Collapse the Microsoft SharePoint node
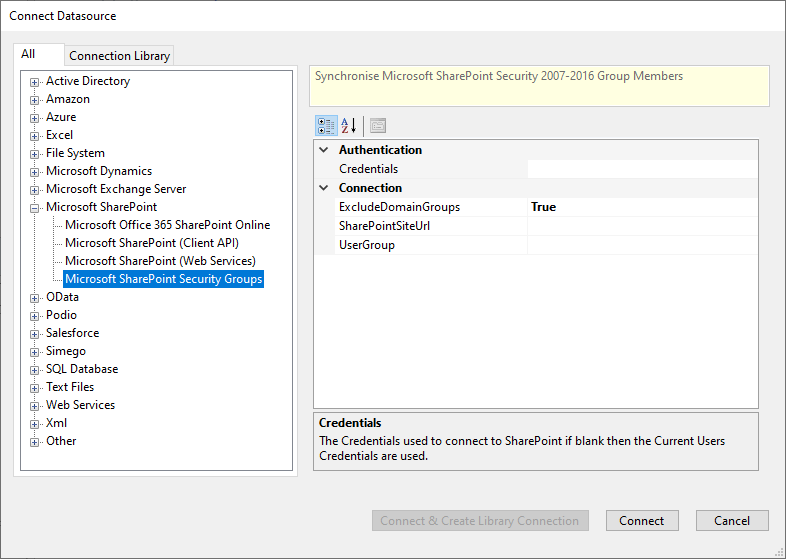Screen dimensions: 786x559 [34, 209]
